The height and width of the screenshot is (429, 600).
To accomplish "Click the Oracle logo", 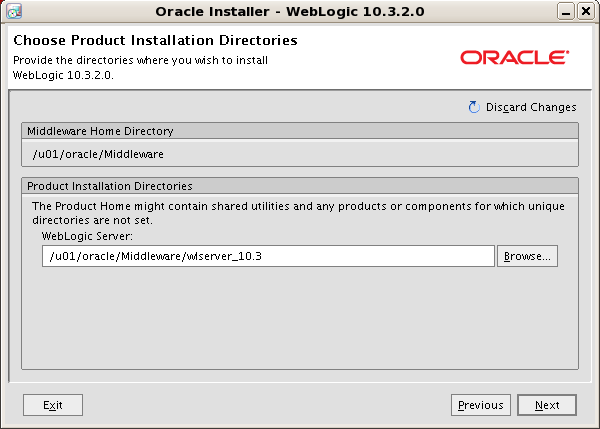I will (x=514, y=58).
